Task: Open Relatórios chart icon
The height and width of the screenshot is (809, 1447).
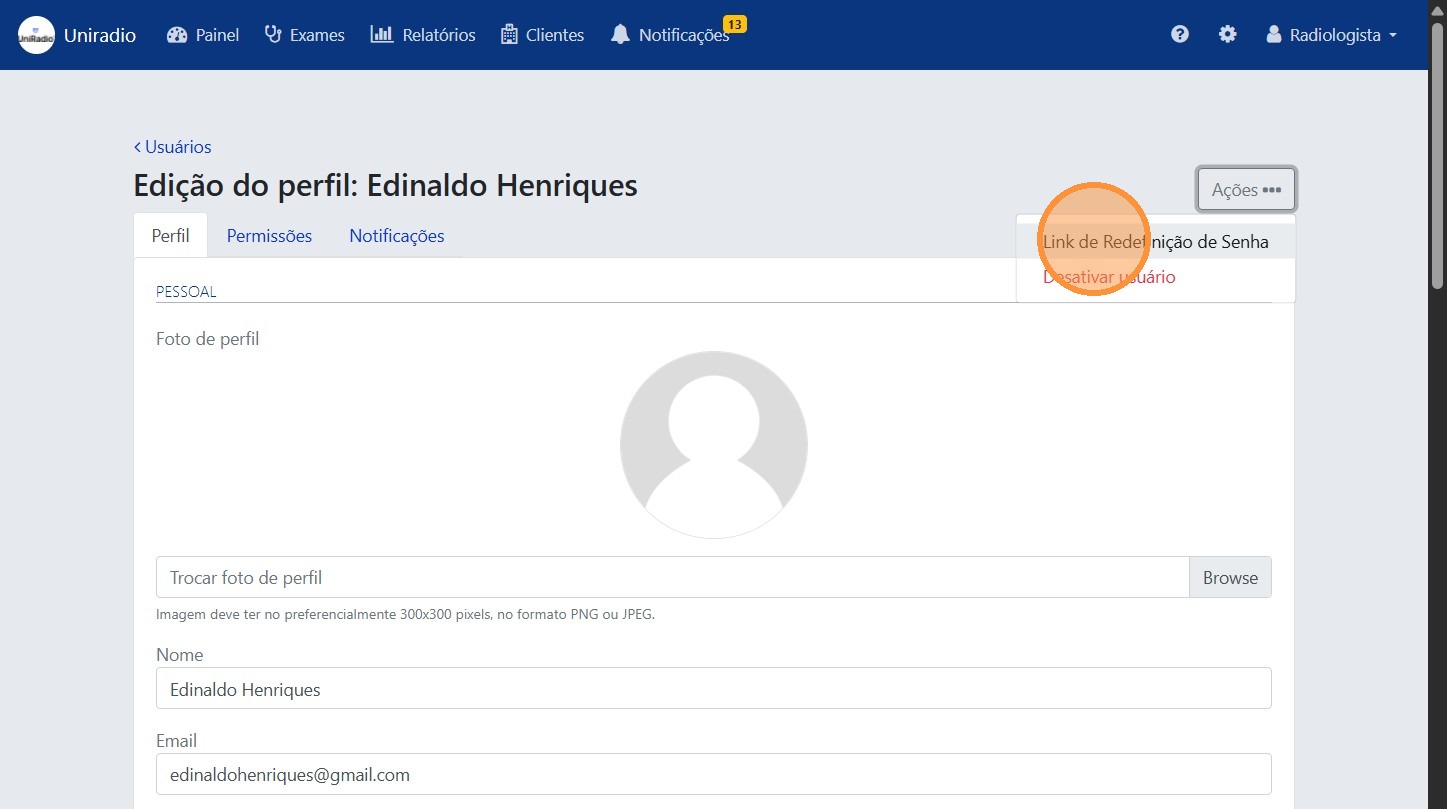Action: 381,35
